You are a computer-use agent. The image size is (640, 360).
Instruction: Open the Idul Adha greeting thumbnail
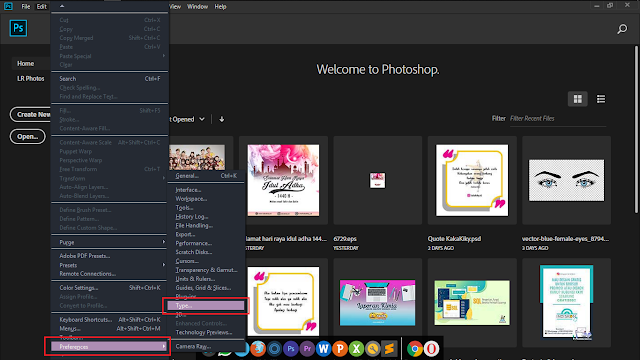coord(284,180)
